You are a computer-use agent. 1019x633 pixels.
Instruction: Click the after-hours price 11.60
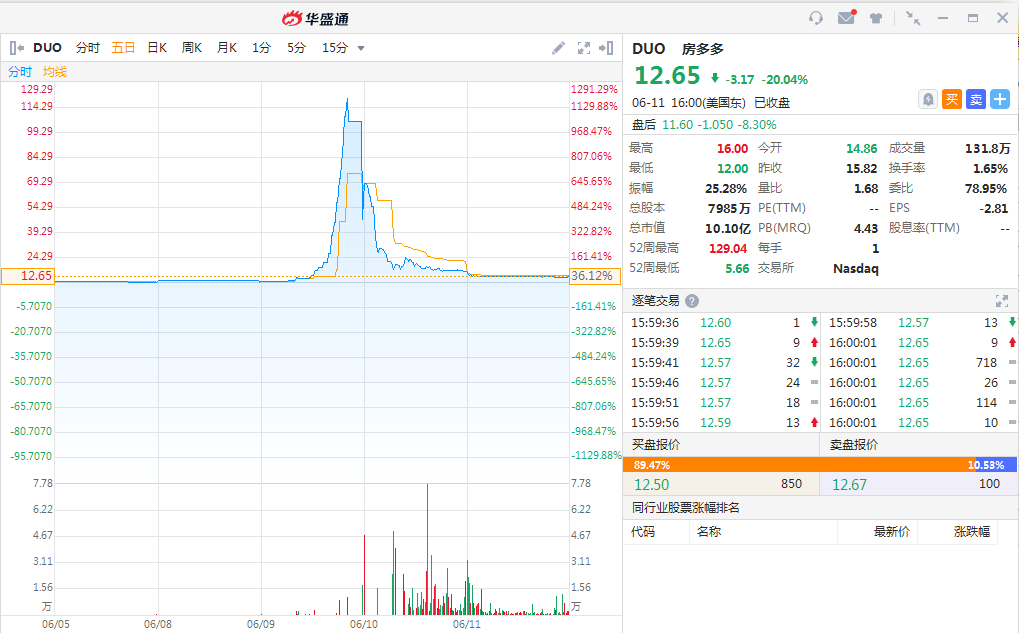(677, 125)
